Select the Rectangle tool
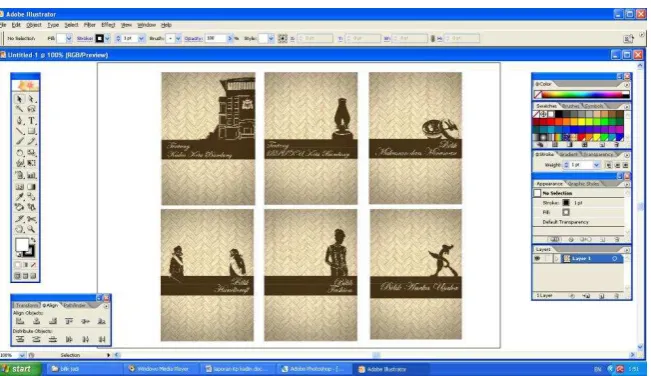 32,131
